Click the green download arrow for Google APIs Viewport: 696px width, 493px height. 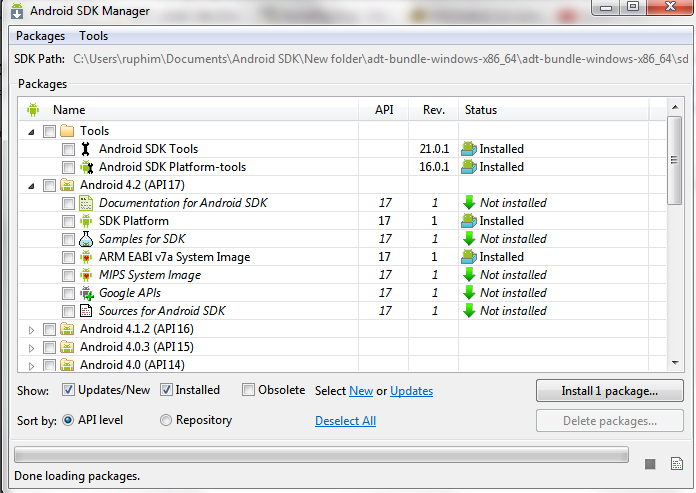469,293
